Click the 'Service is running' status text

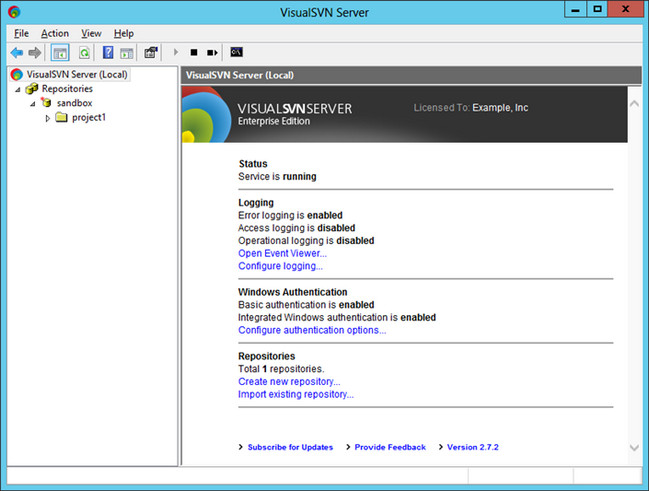[x=277, y=177]
